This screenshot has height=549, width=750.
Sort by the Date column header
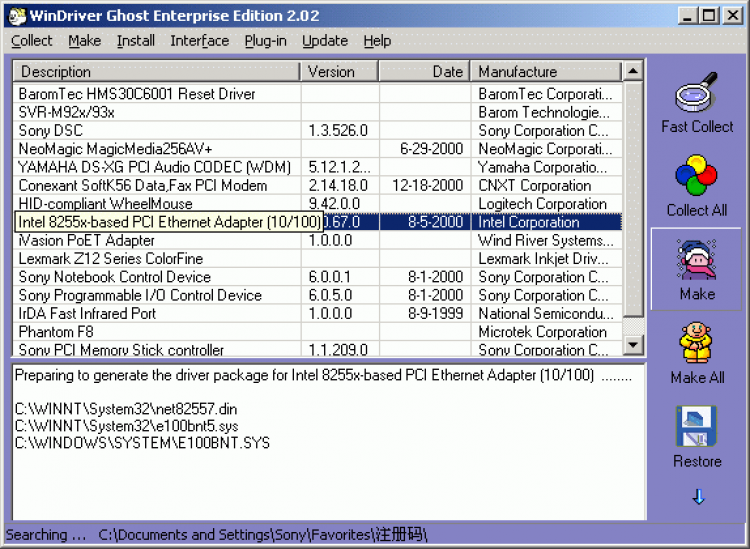(425, 71)
